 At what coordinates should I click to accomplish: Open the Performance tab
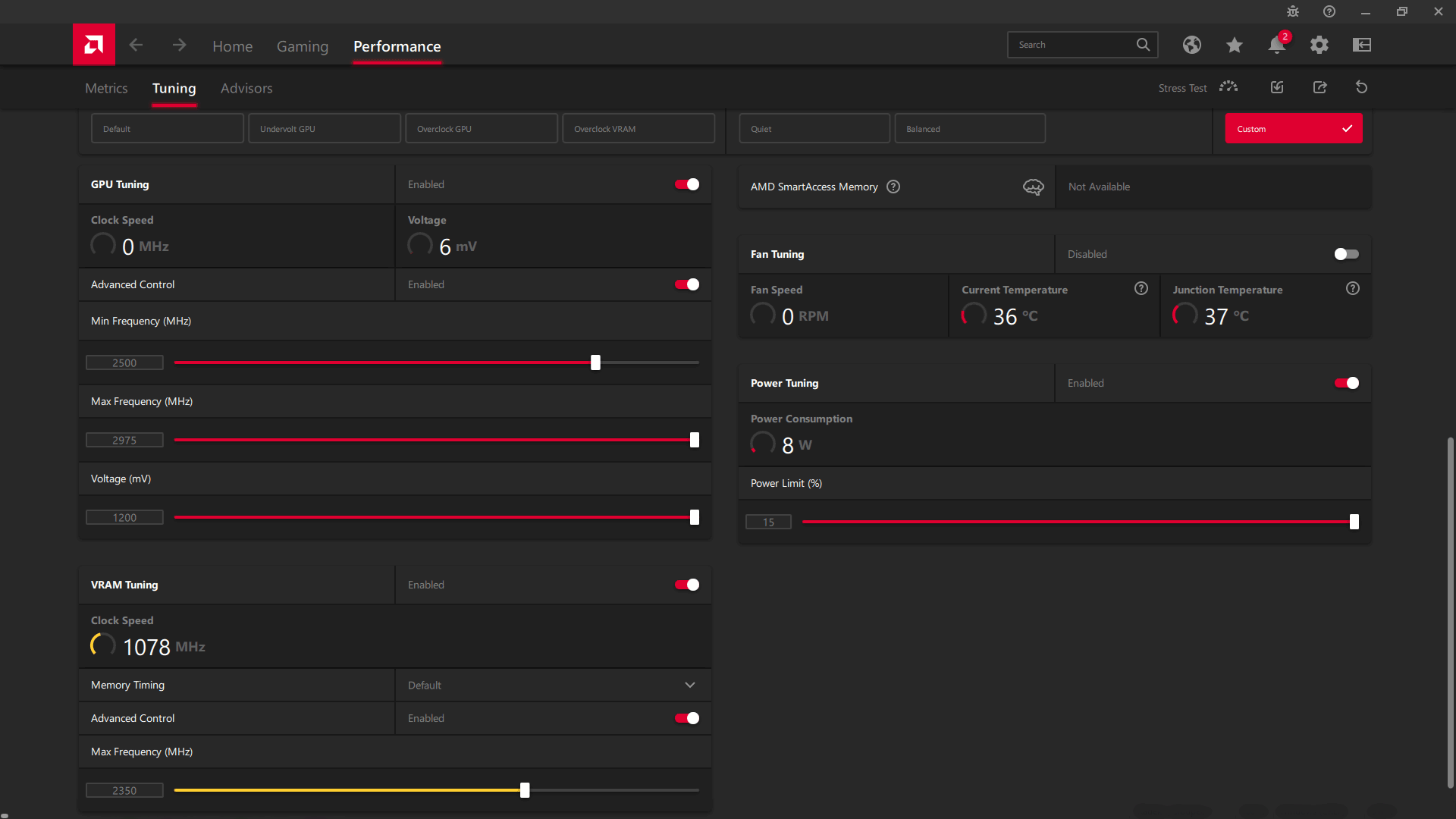click(397, 46)
